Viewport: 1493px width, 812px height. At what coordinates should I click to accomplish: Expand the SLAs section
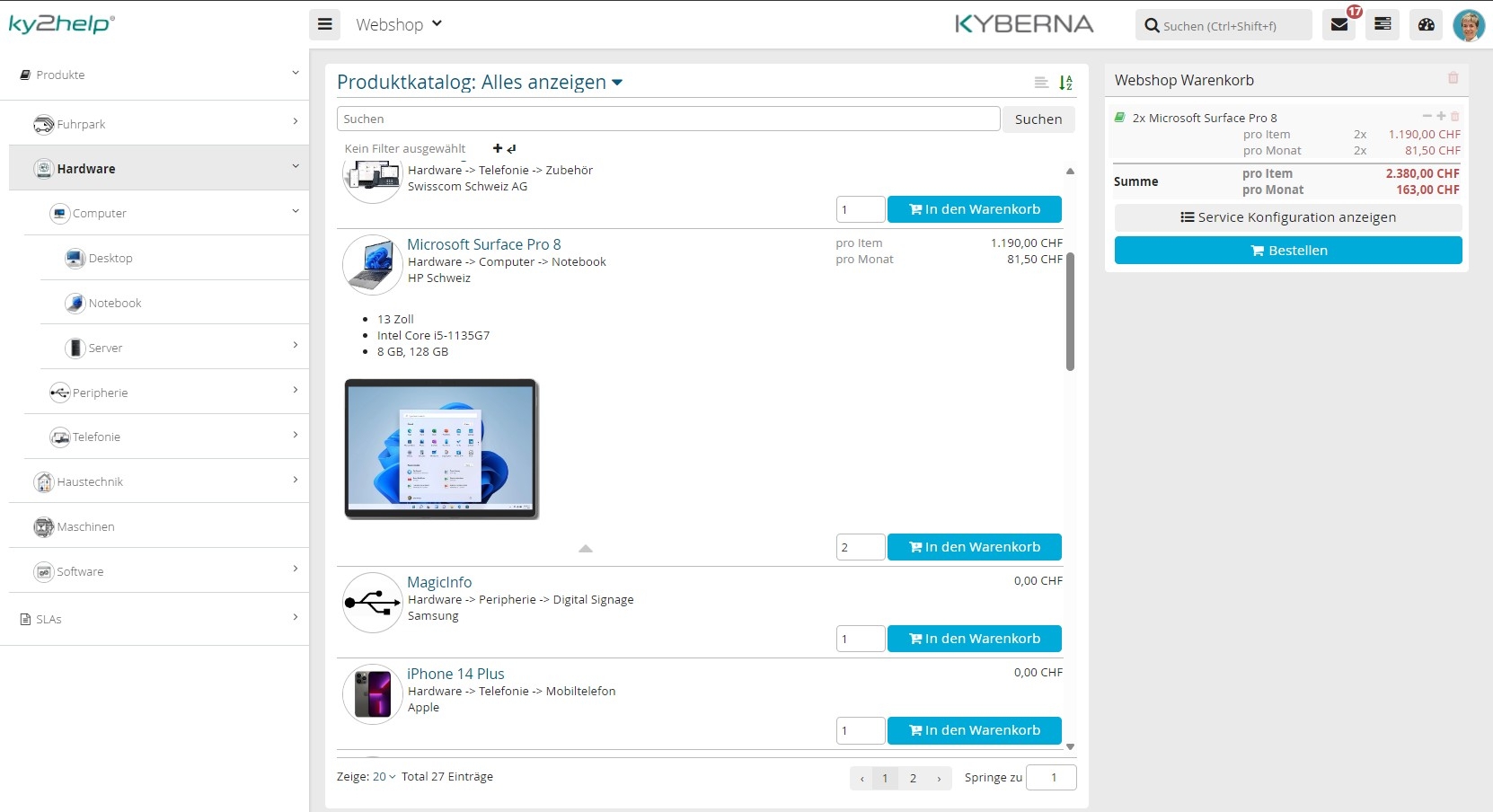tap(296, 617)
